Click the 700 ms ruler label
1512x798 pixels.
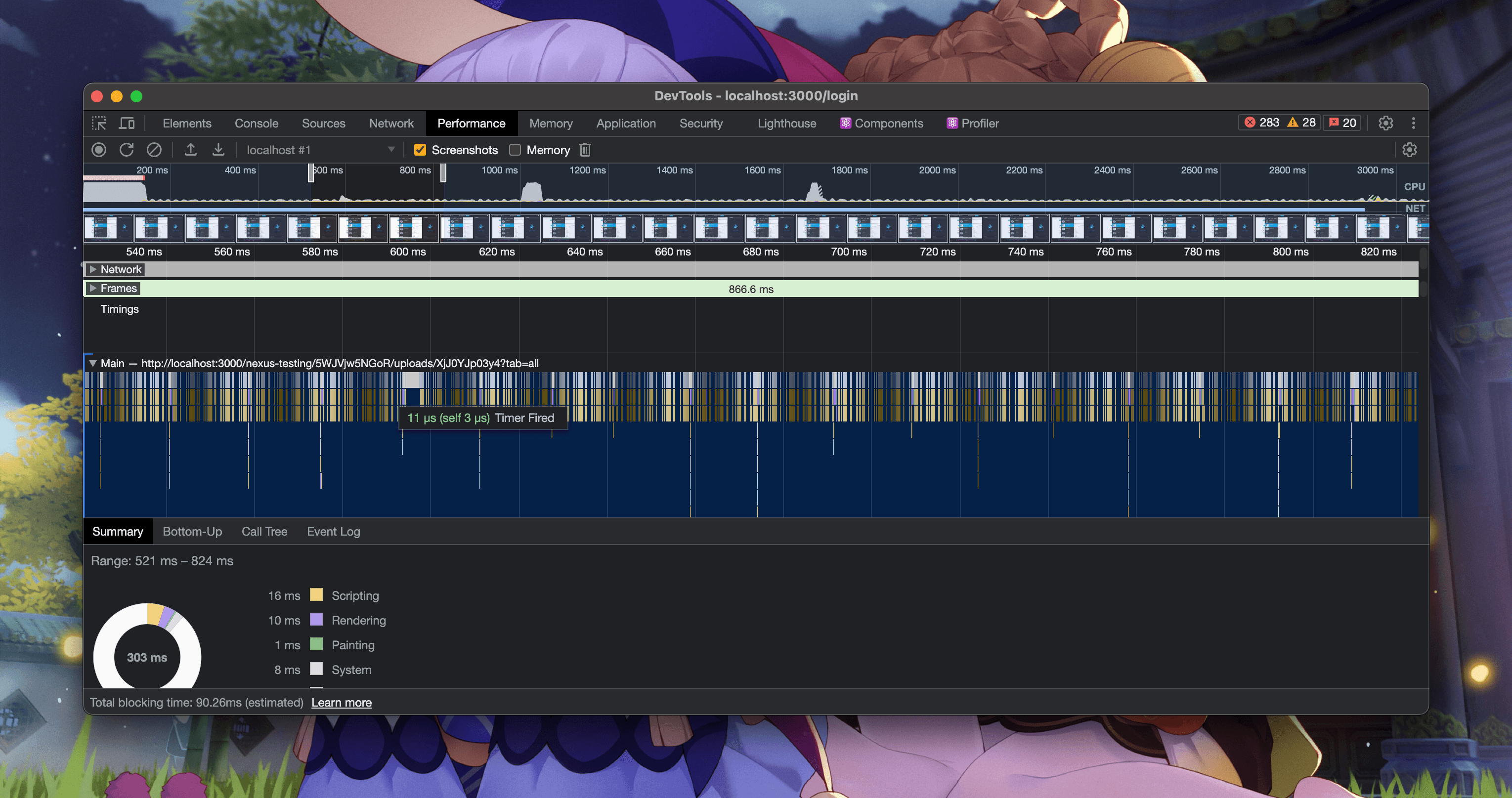(848, 252)
